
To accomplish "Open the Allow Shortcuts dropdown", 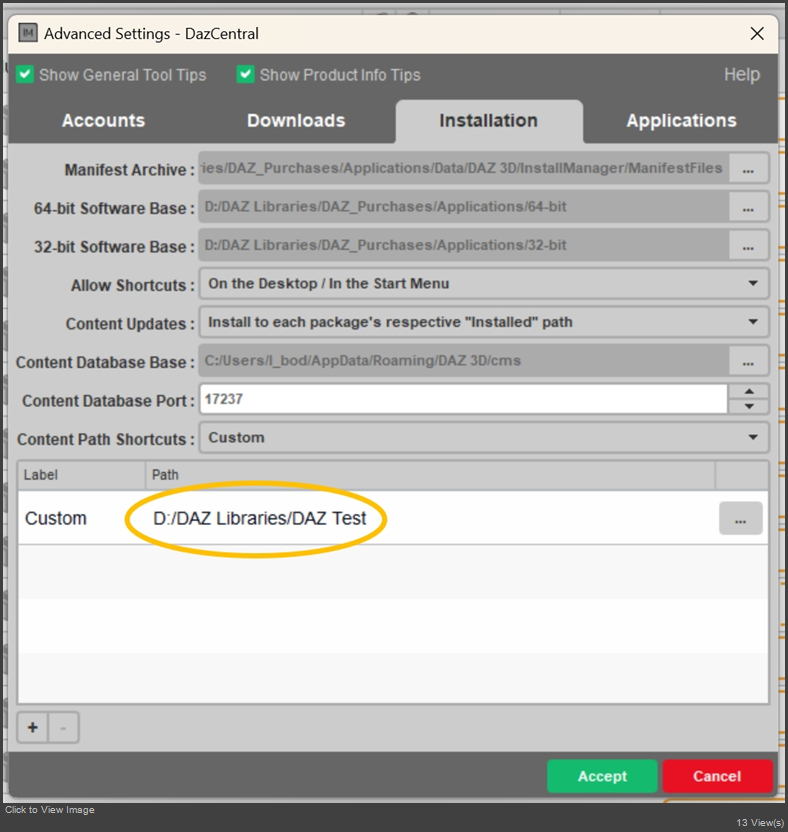I will [x=484, y=284].
